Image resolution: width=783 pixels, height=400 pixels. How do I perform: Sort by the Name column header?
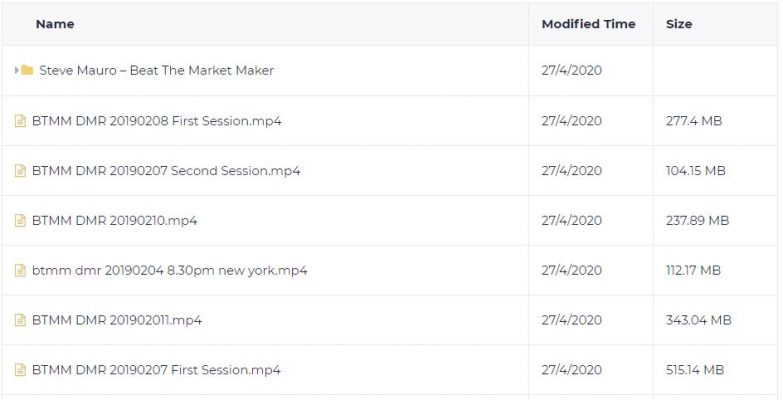[55, 24]
